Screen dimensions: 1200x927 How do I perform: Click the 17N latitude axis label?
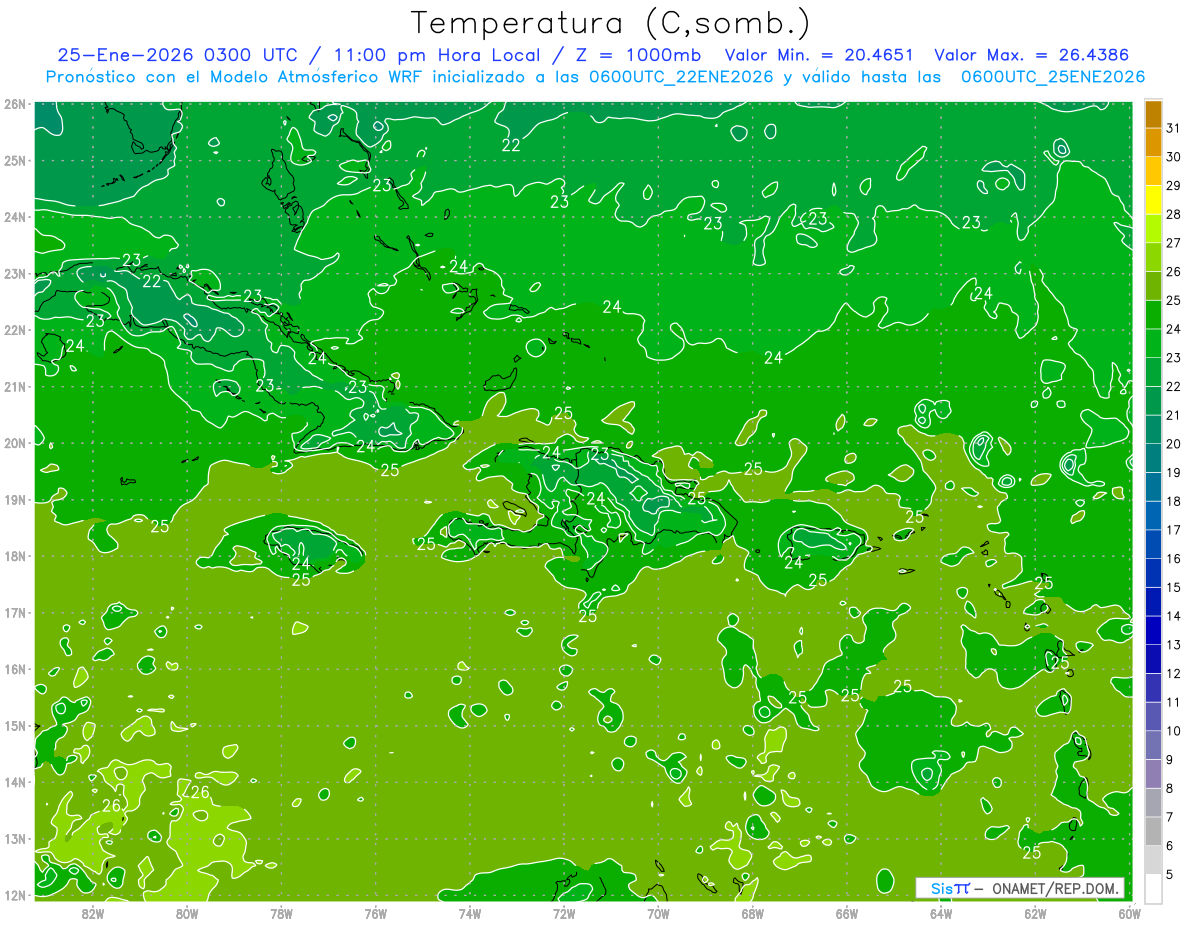pyautogui.click(x=15, y=612)
